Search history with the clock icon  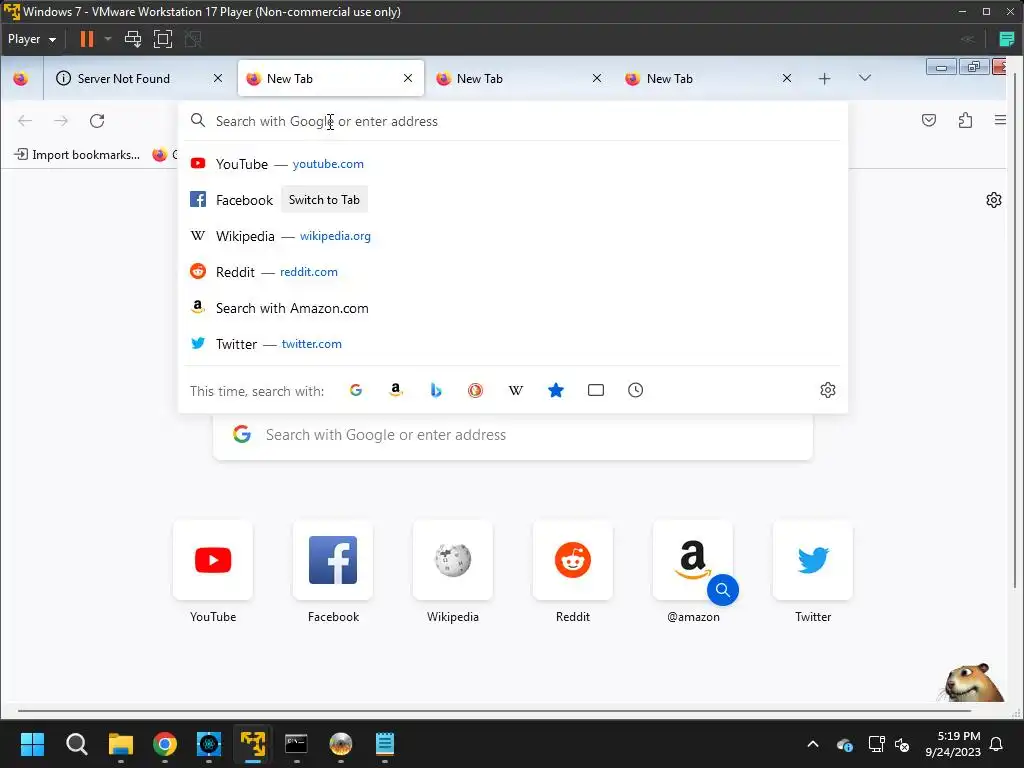click(x=635, y=391)
